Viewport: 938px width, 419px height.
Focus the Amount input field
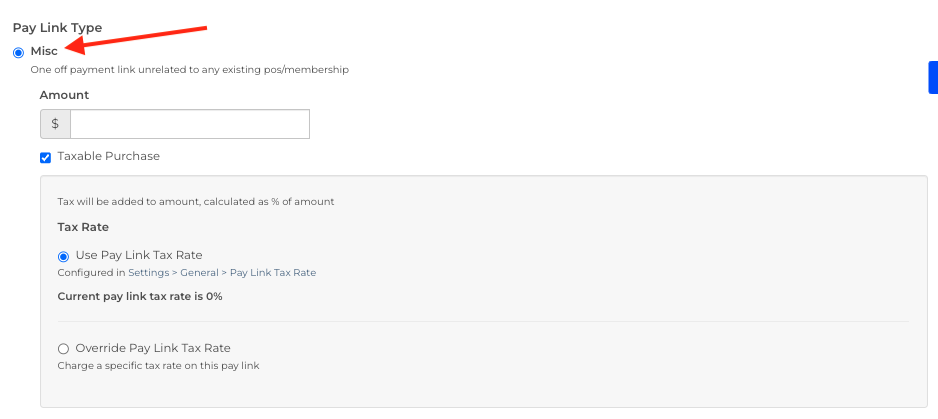[x=189, y=124]
